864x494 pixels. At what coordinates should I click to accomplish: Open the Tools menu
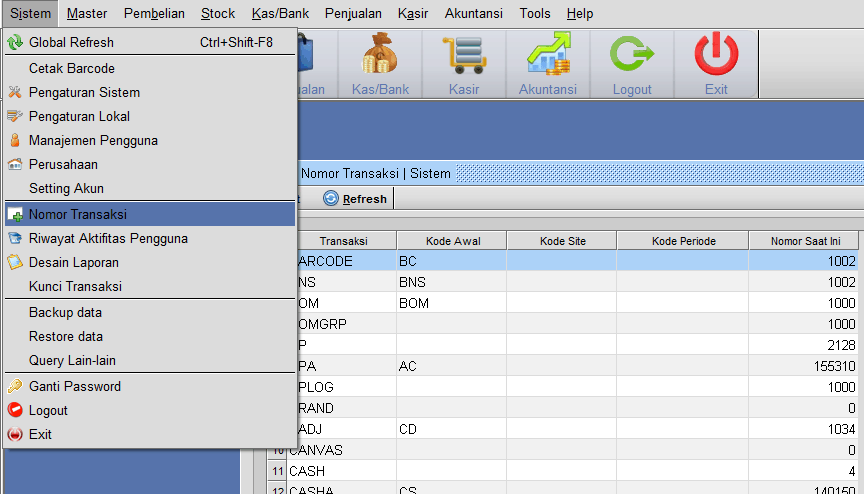[x=534, y=14]
